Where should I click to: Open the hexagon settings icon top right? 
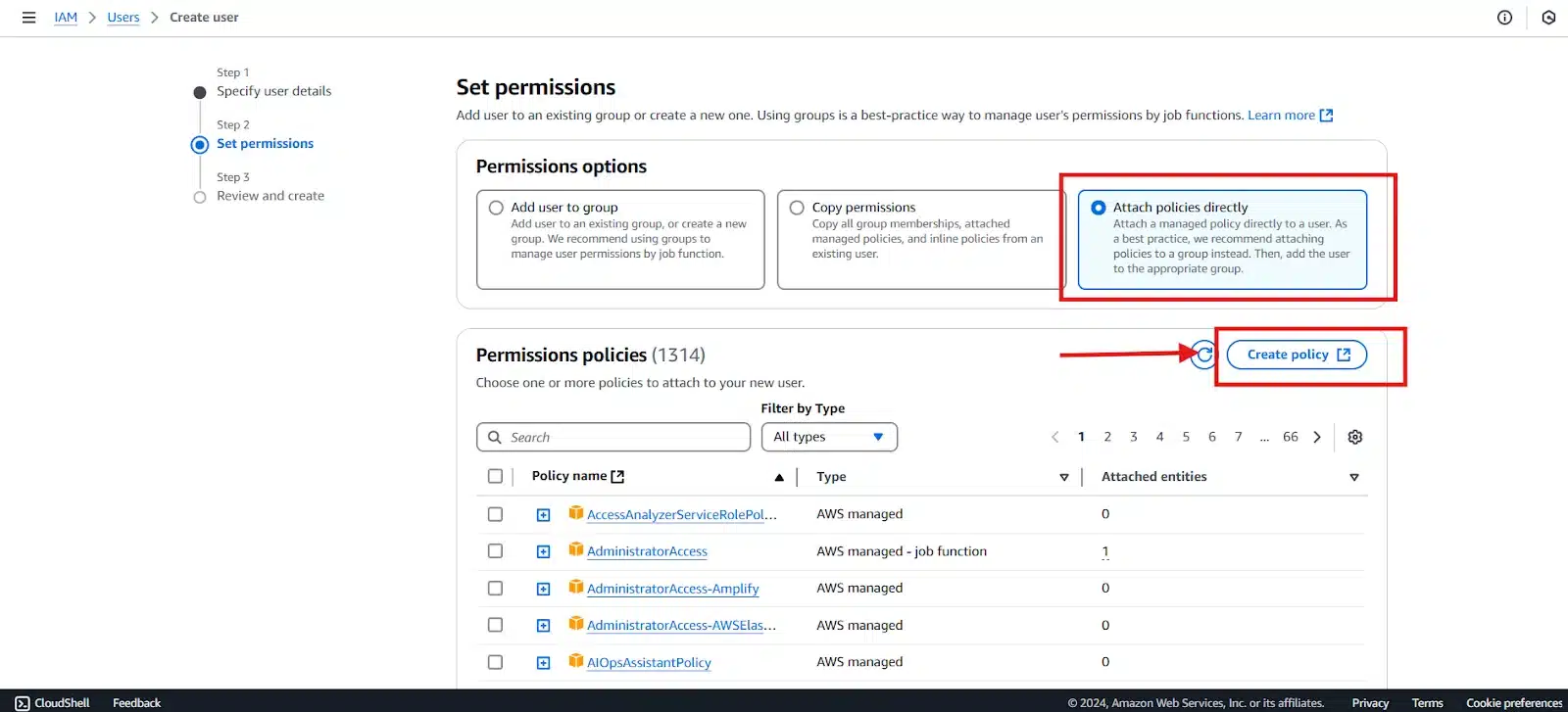1548,18
